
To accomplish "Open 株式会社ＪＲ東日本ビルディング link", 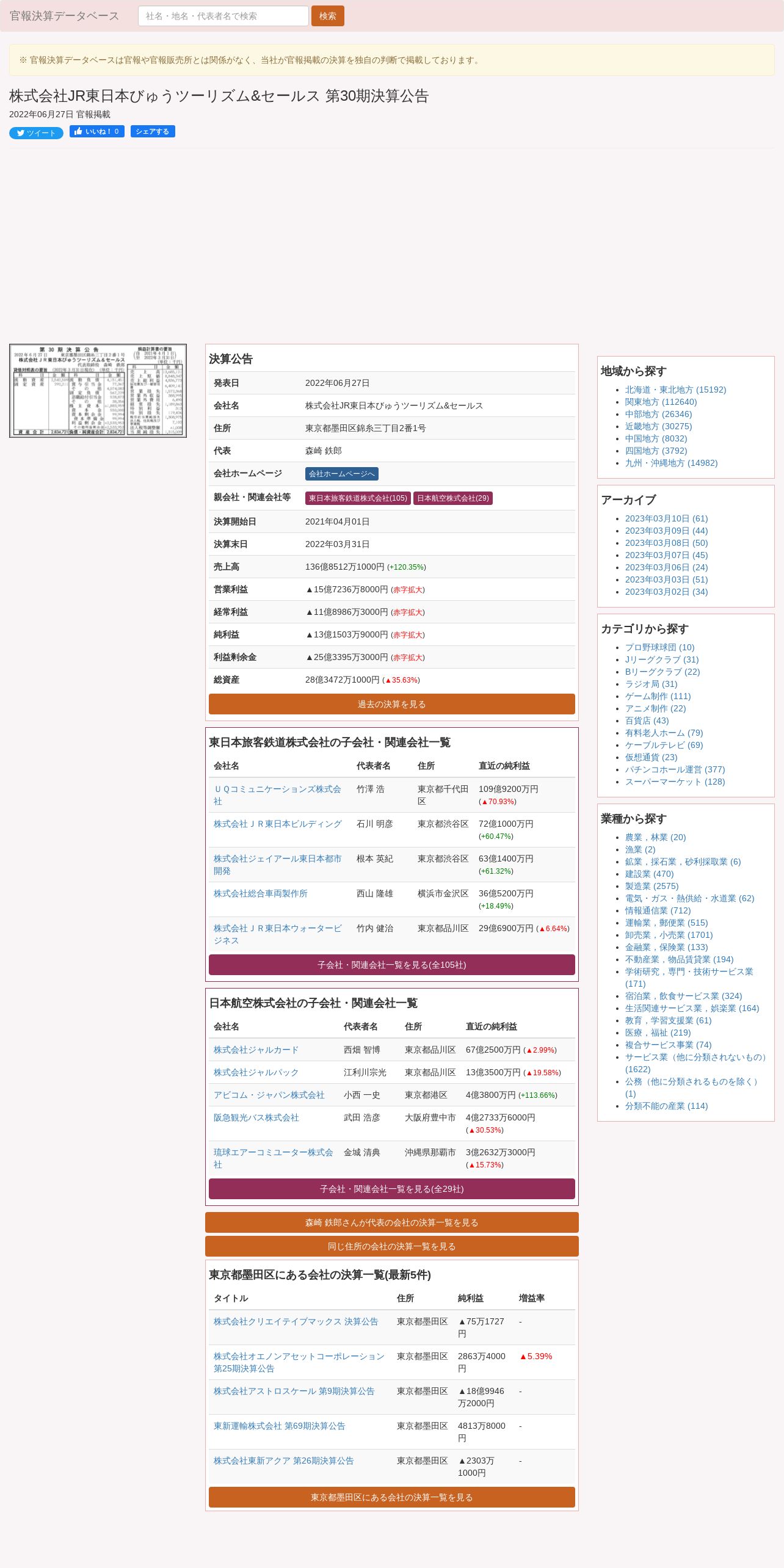I will point(277,824).
